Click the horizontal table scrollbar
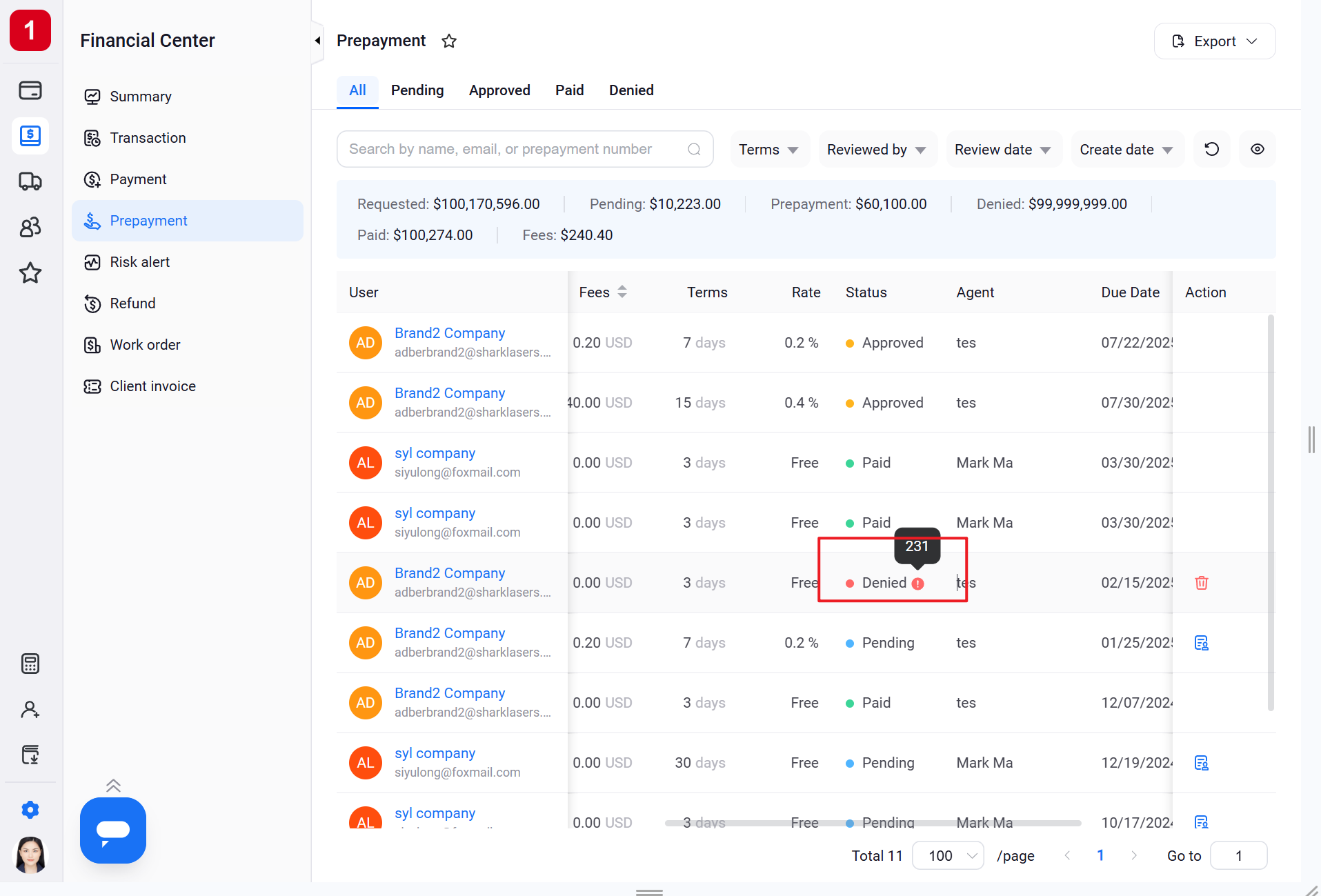The image size is (1321, 896). (x=873, y=823)
